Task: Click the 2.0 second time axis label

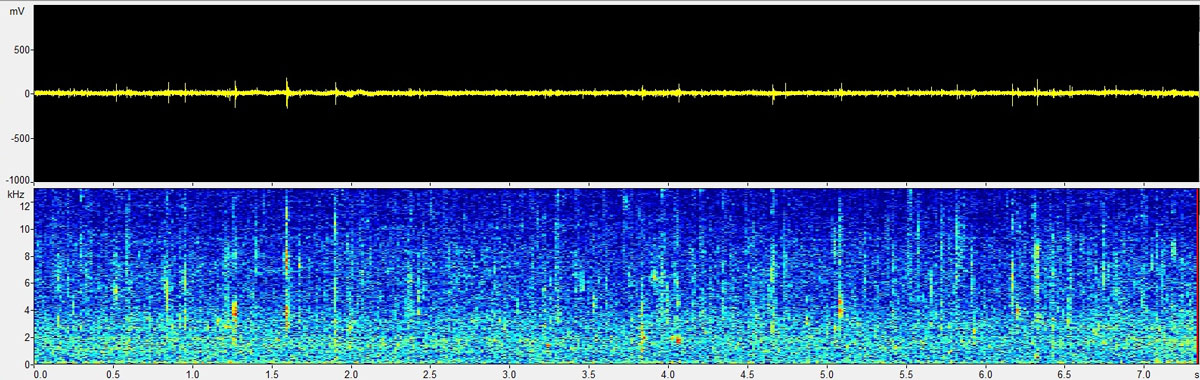Action: point(351,373)
